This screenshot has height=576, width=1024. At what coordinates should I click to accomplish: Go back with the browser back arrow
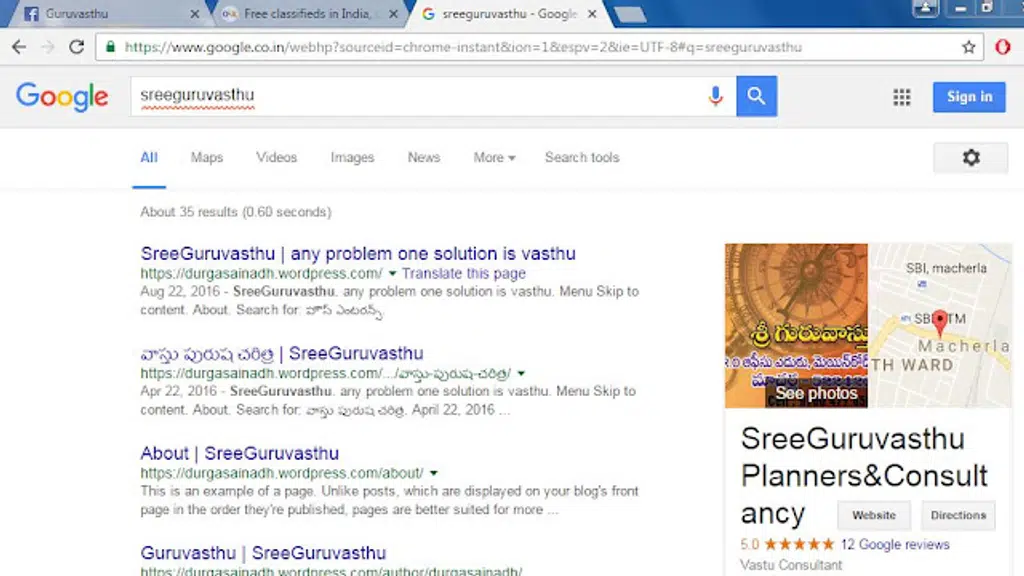pyautogui.click(x=19, y=47)
